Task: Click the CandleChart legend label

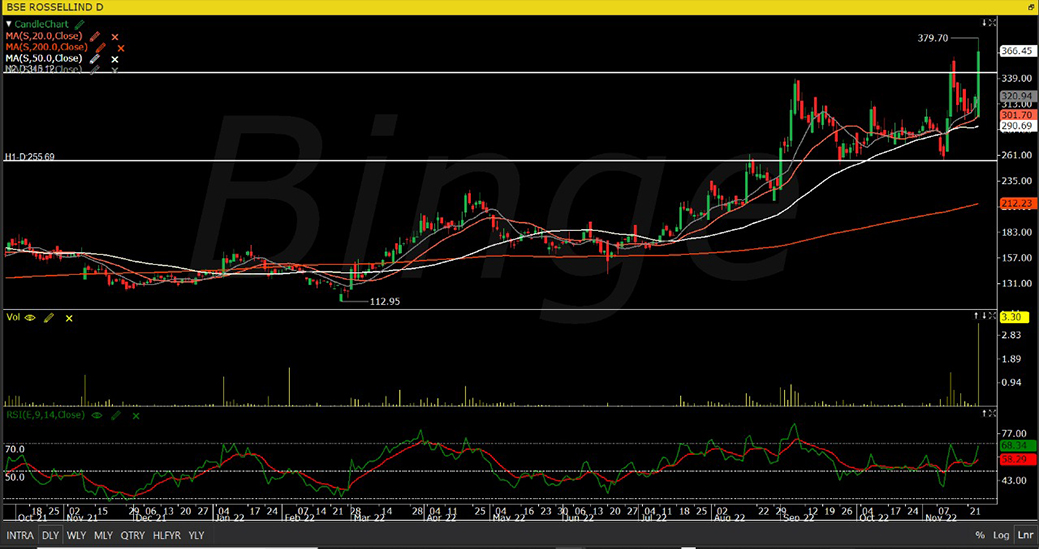Action: (x=41, y=25)
